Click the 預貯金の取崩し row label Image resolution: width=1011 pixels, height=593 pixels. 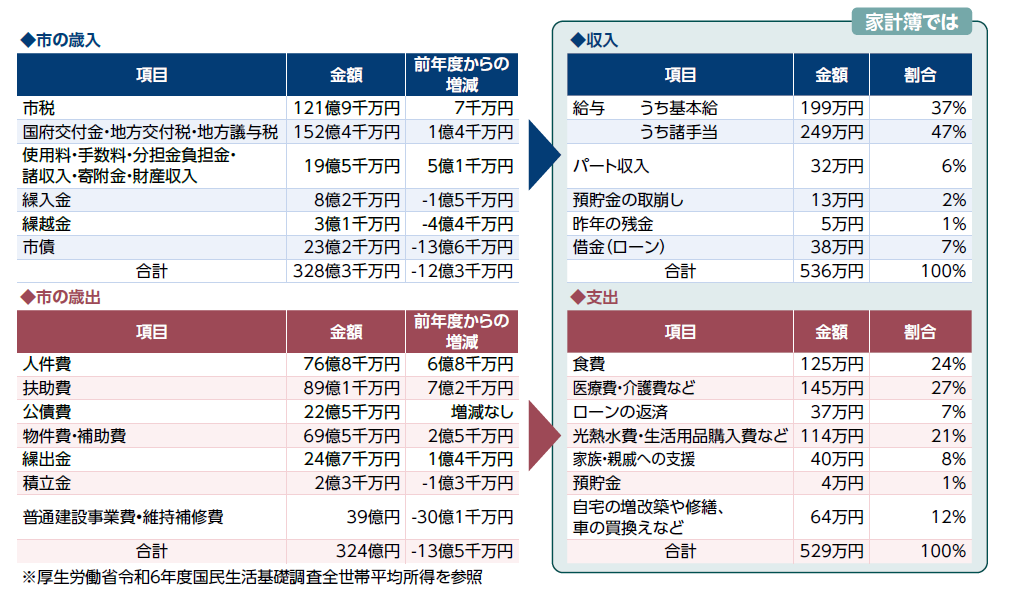click(x=628, y=200)
